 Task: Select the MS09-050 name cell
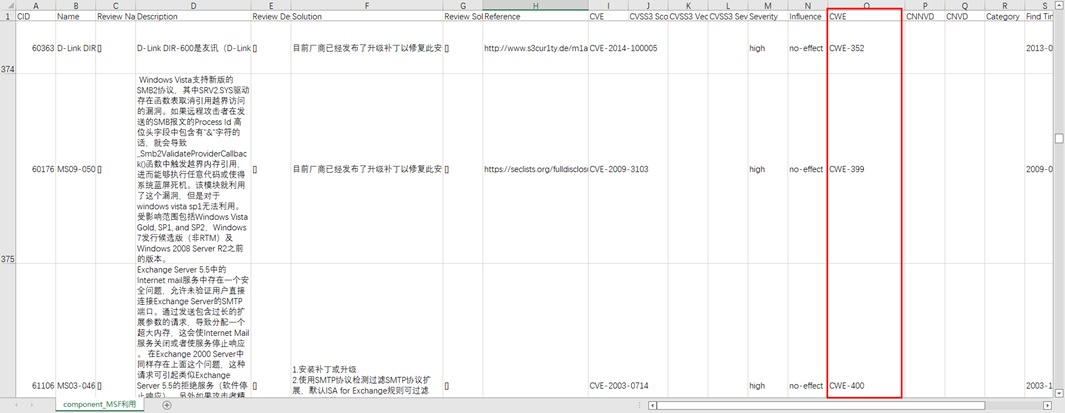pos(75,168)
